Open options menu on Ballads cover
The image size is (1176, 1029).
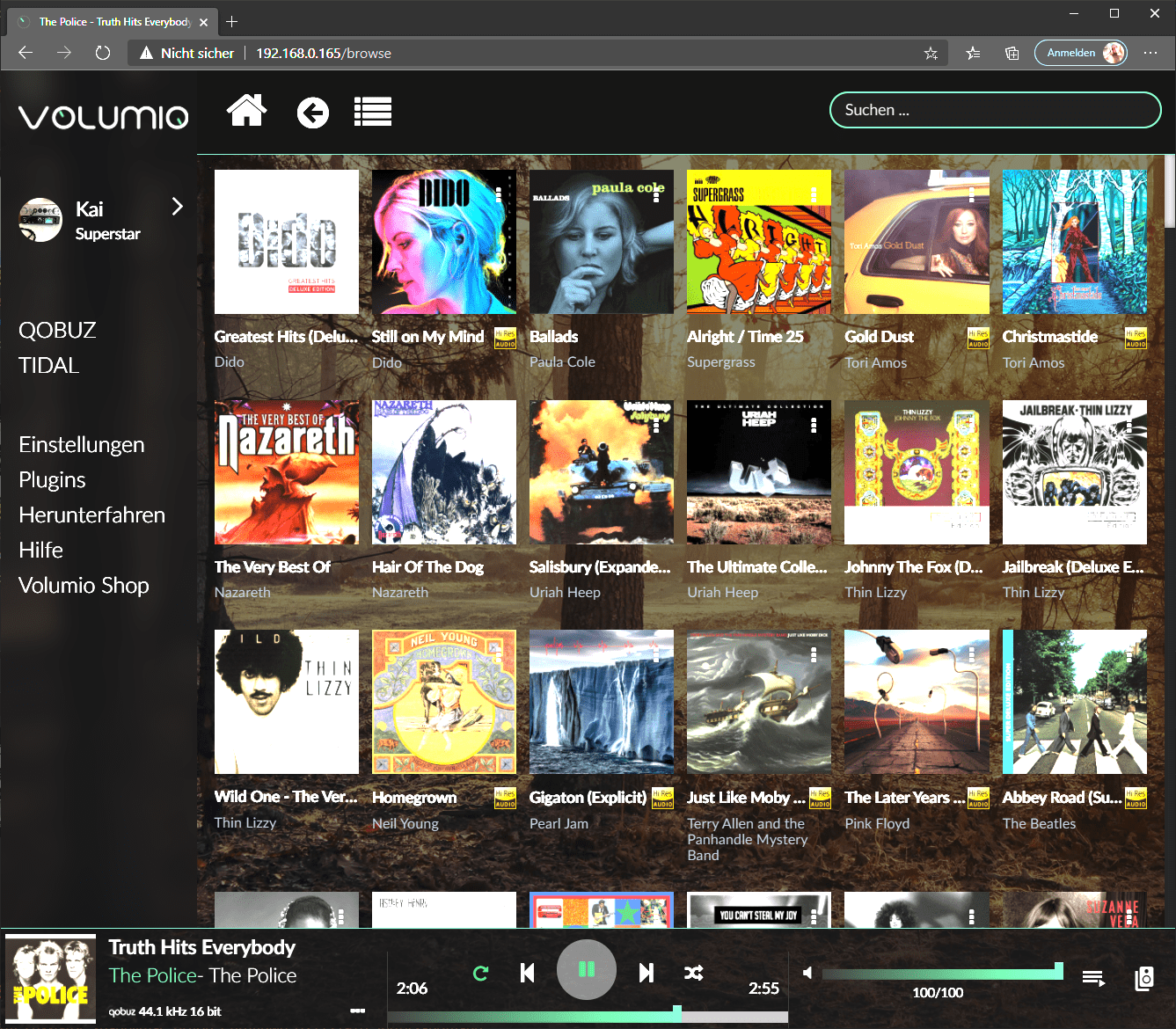[656, 194]
